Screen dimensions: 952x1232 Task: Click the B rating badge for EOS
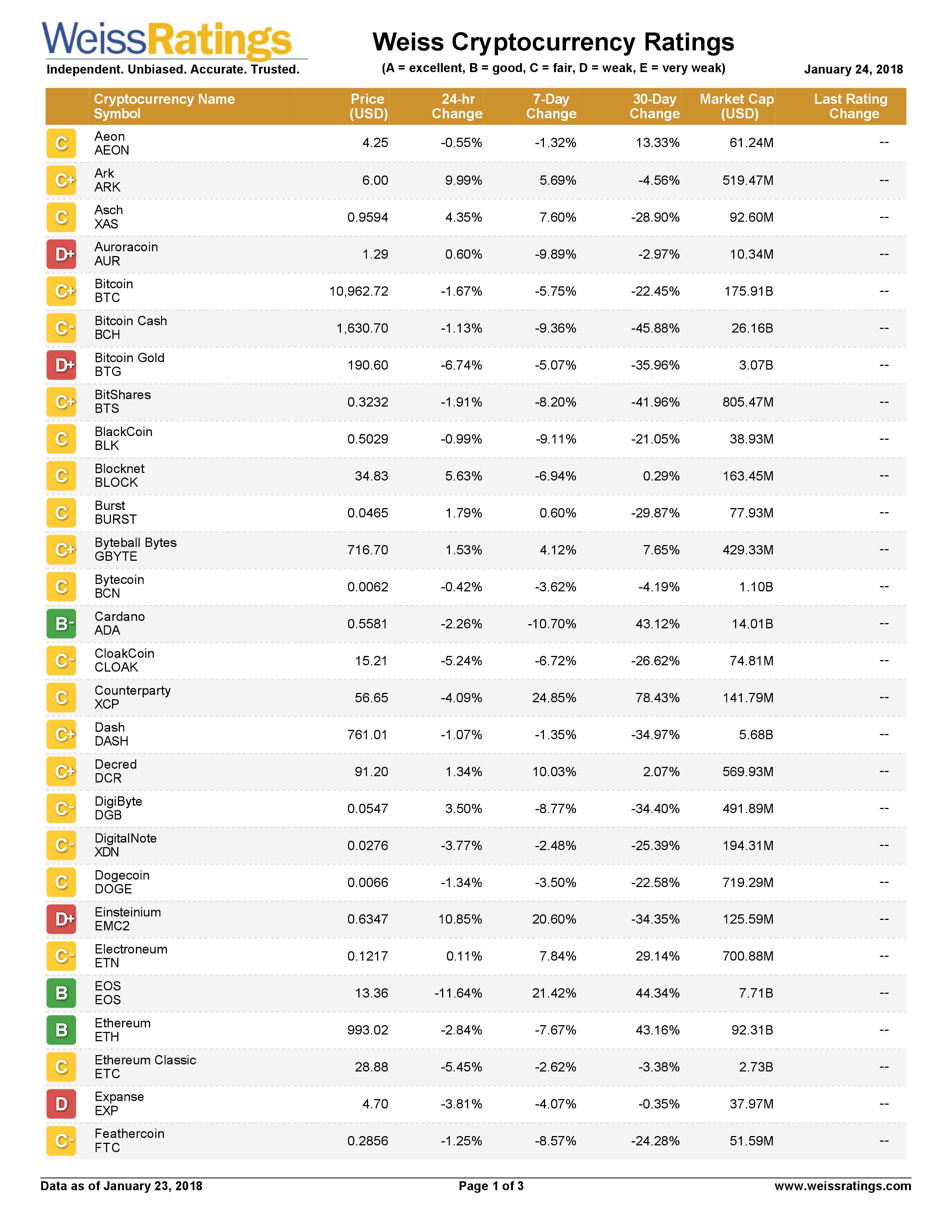pos(62,993)
